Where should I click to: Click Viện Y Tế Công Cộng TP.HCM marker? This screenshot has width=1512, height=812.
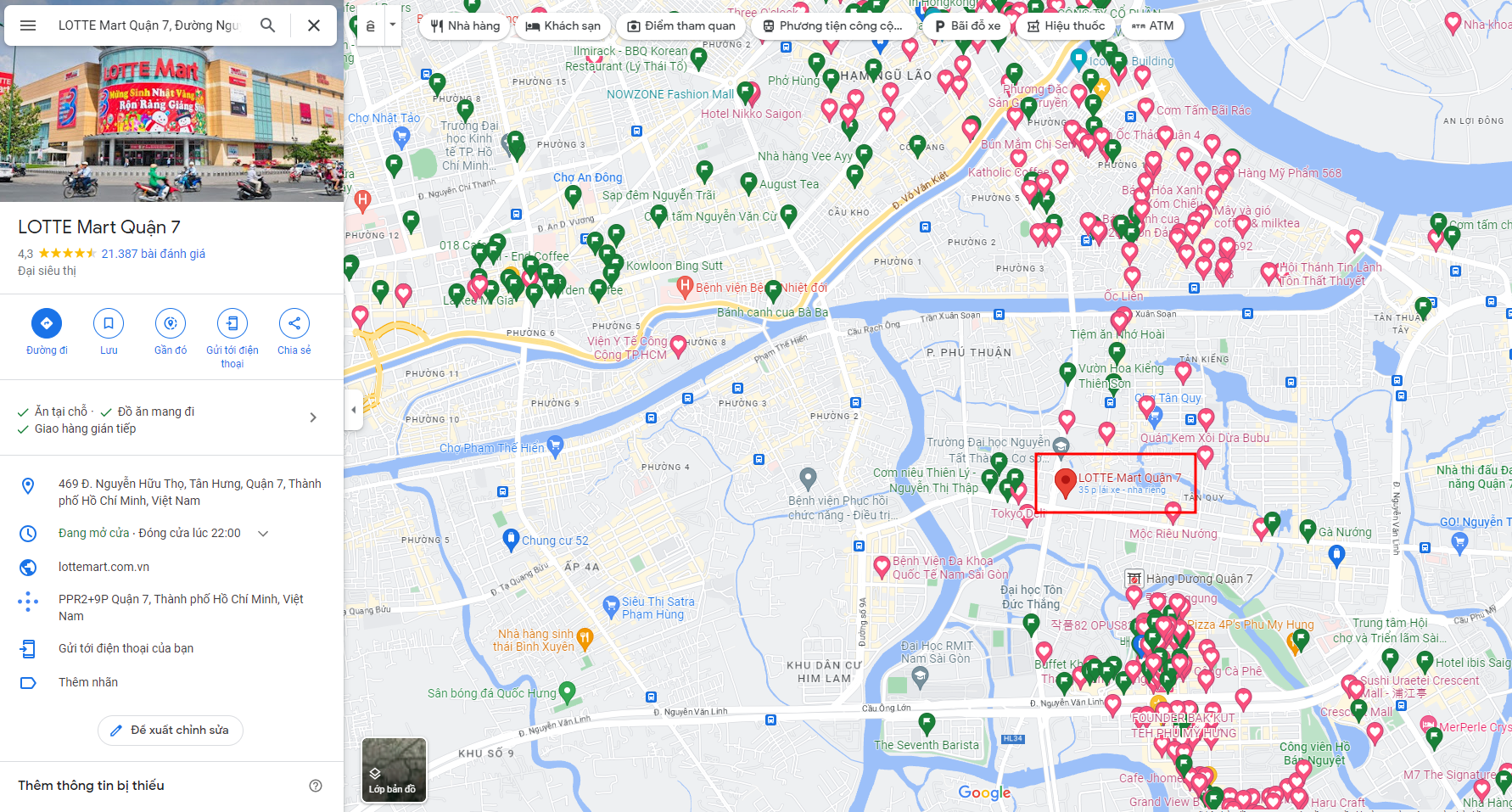pyautogui.click(x=678, y=345)
